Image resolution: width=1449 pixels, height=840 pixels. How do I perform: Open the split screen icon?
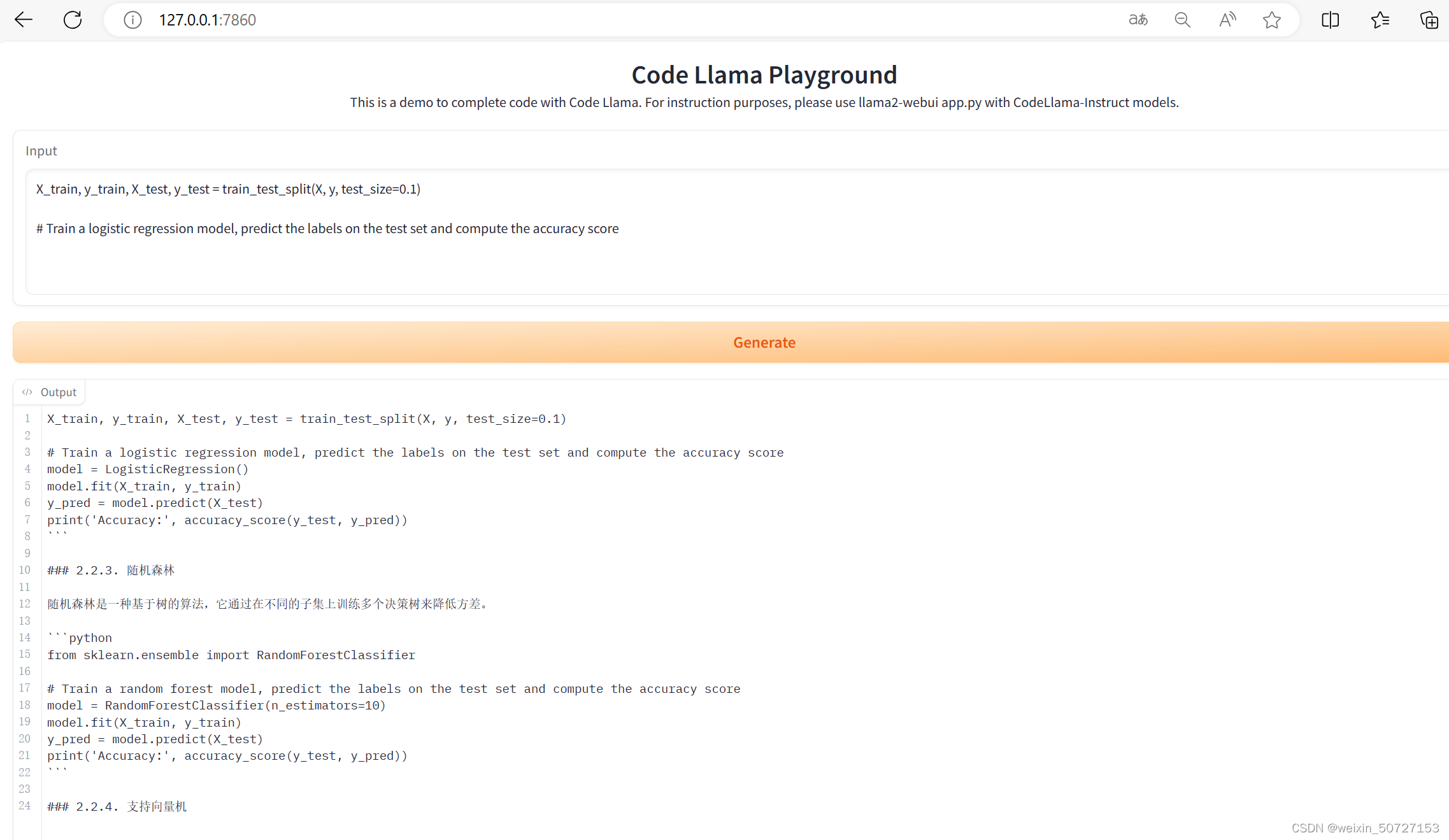(x=1331, y=20)
